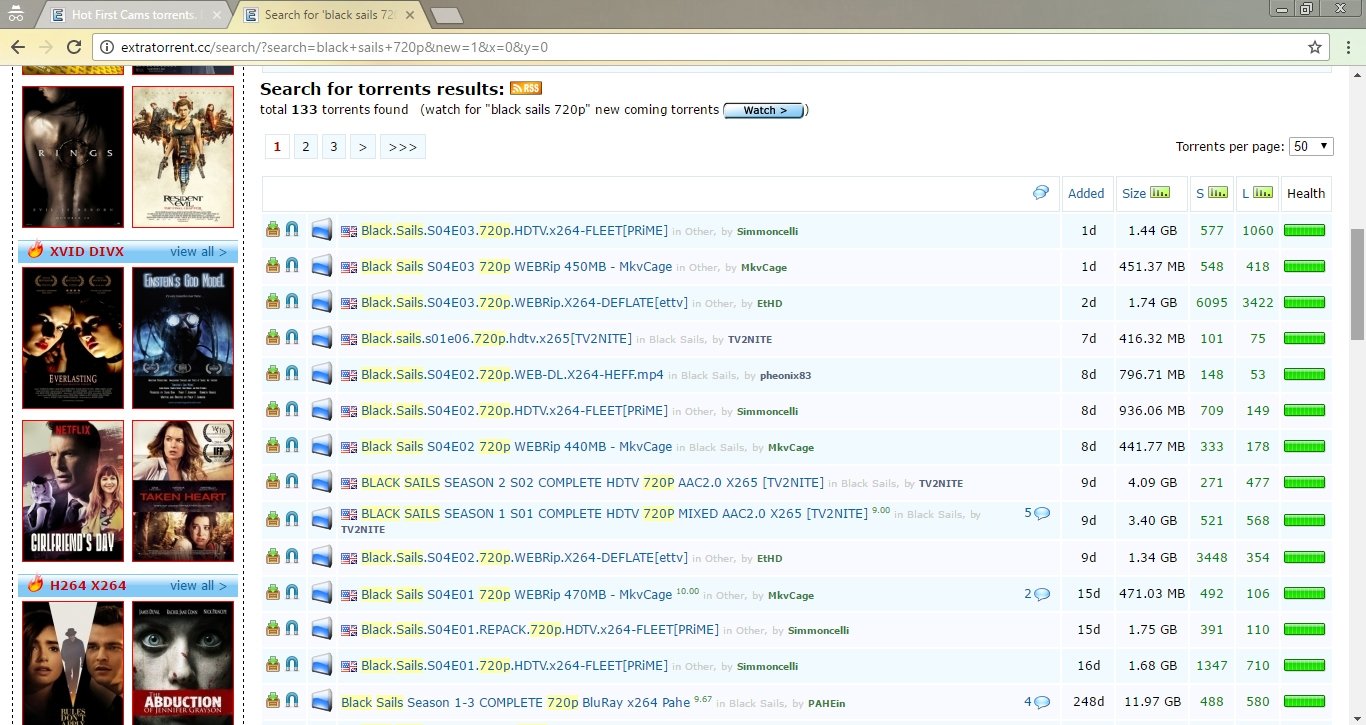This screenshot has height=725, width=1366.
Task: Jump to last results page
Action: (x=403, y=147)
